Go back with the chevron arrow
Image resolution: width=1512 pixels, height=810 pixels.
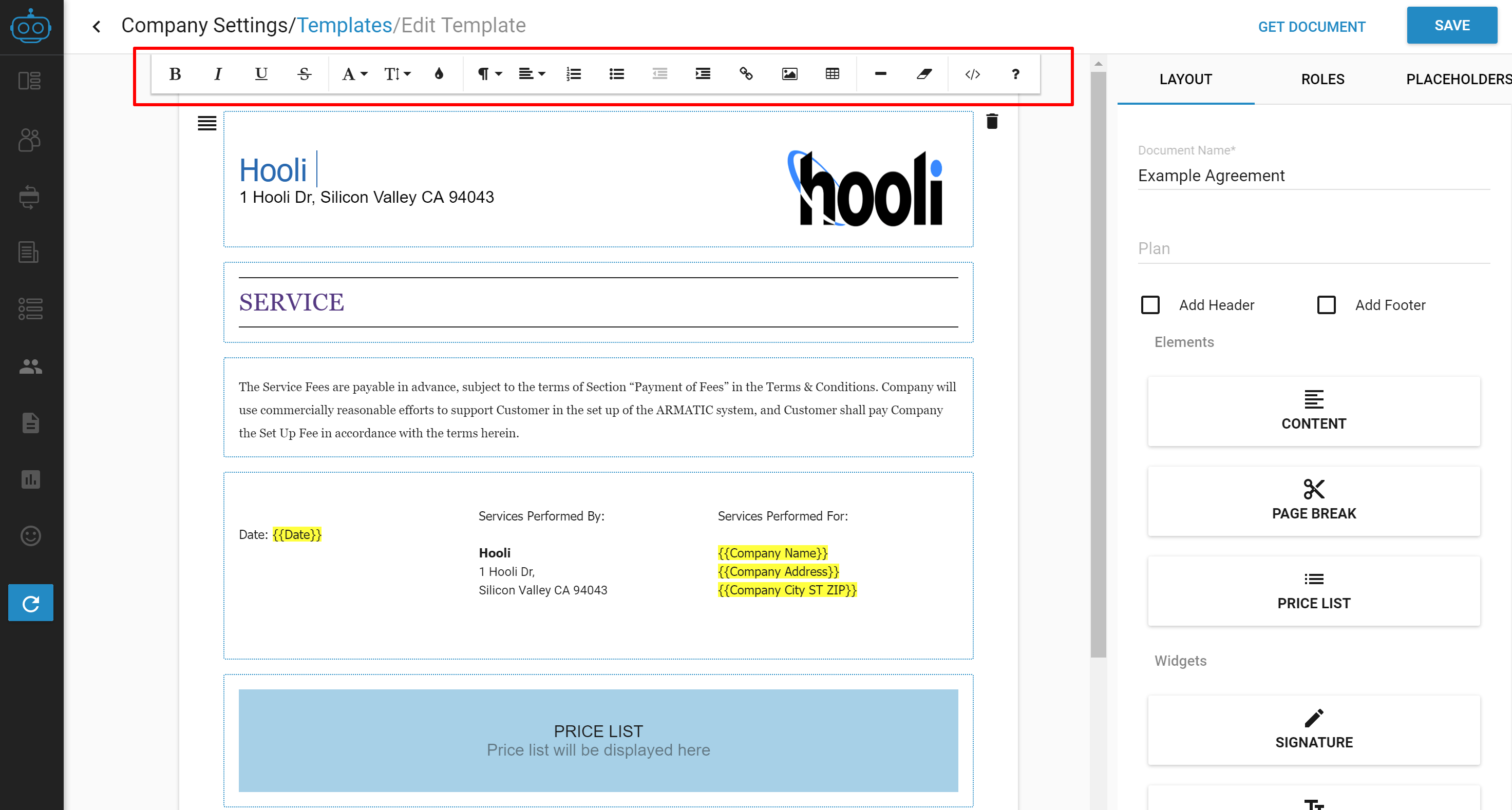coord(97,26)
